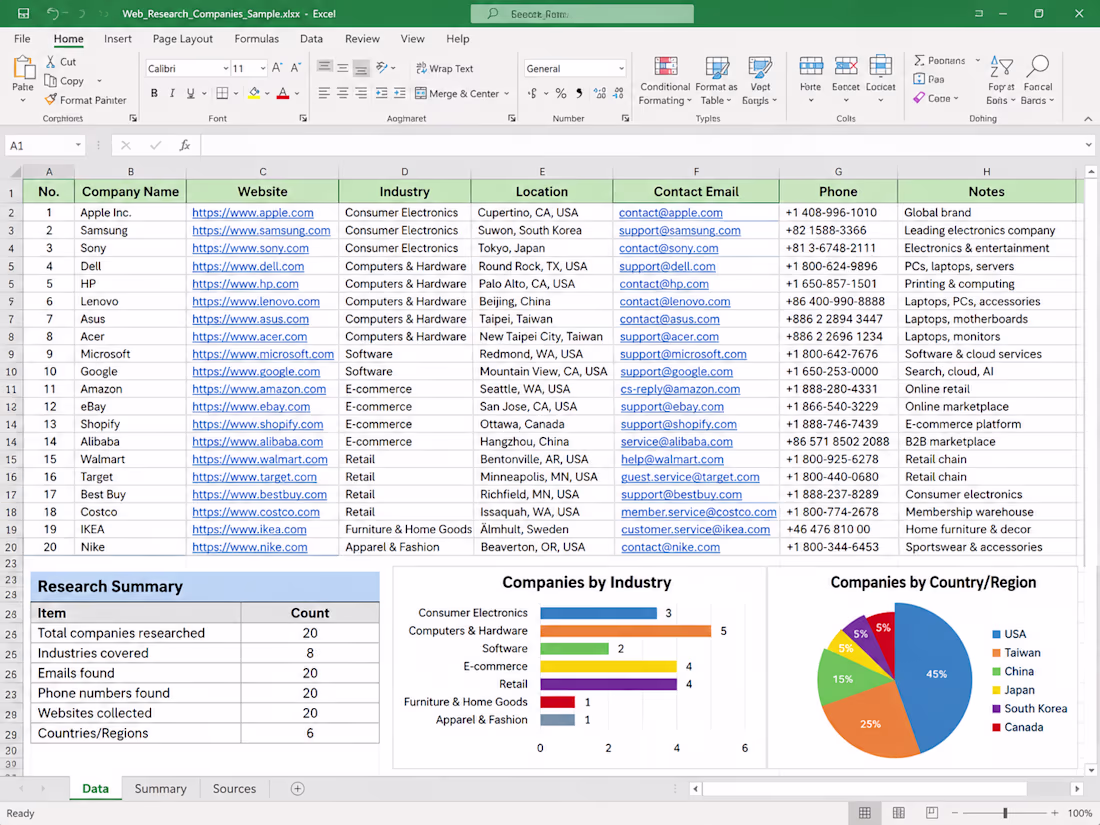The image size is (1100, 825).
Task: Set top vertical alignment
Action: (324, 67)
